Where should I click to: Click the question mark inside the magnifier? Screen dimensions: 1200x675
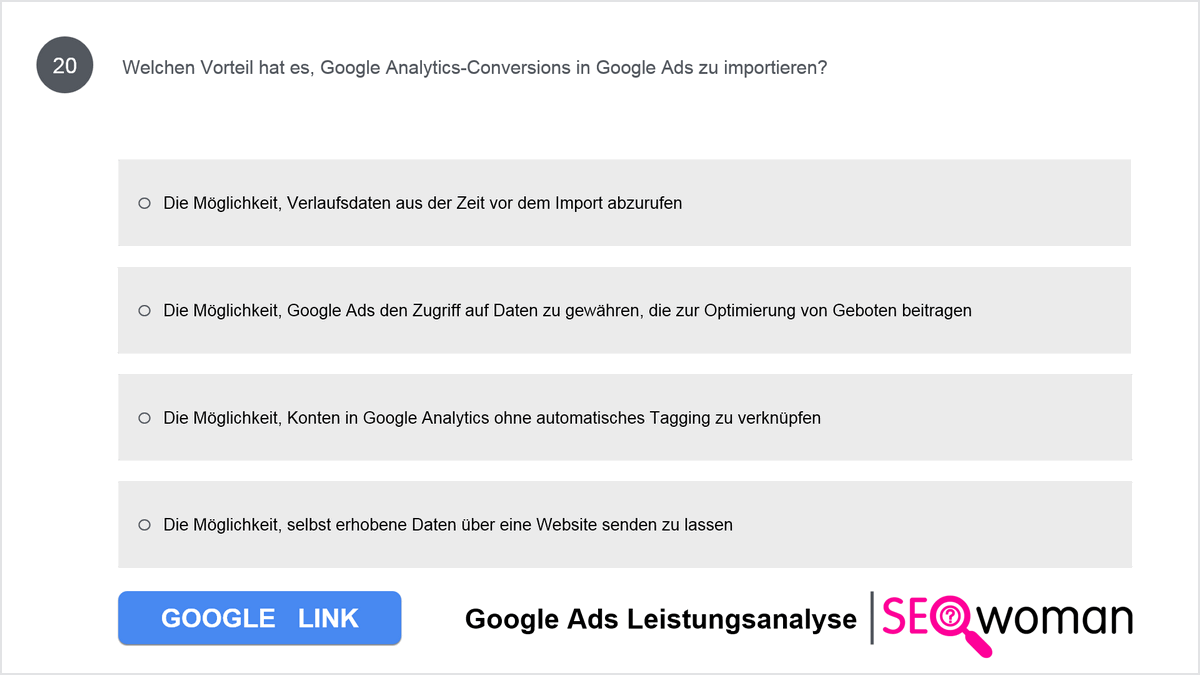[x=951, y=617]
